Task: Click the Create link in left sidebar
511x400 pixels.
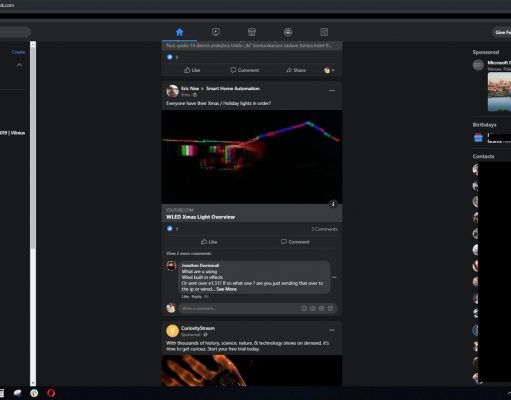Action: 18,52
